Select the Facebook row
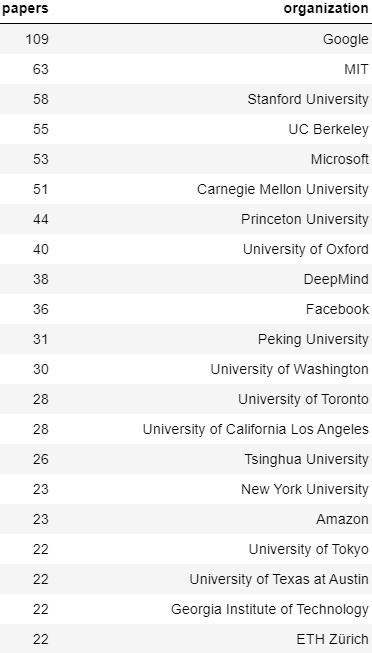The width and height of the screenshot is (372, 653). tap(186, 309)
